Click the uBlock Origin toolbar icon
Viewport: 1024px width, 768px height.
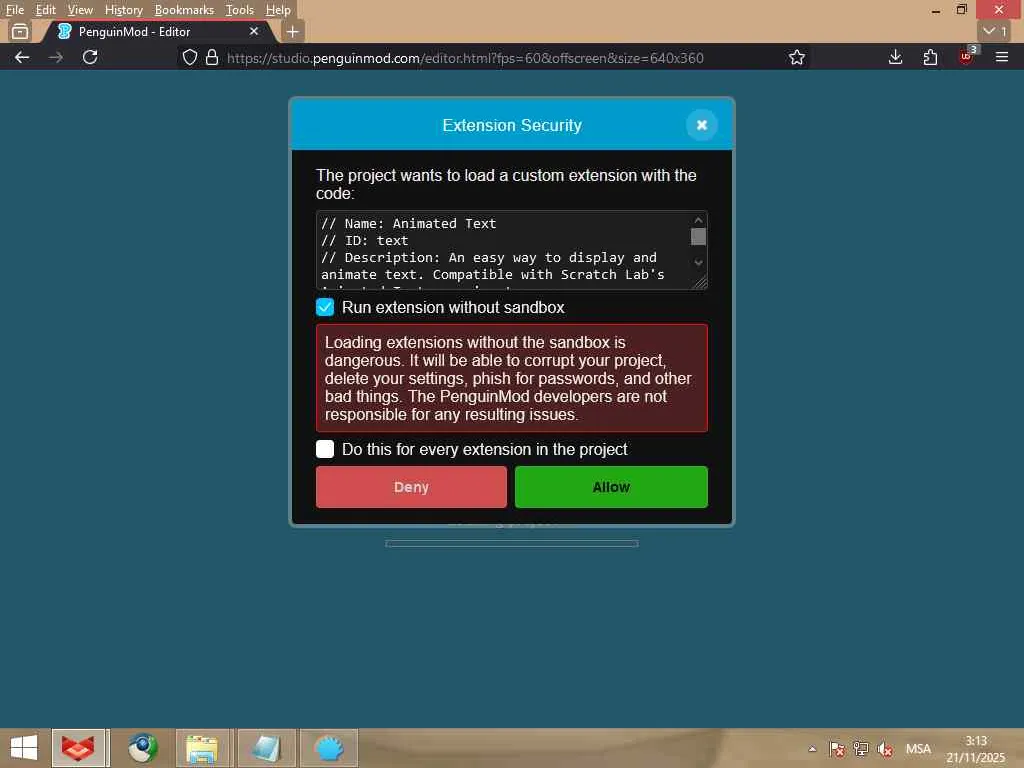click(x=967, y=56)
